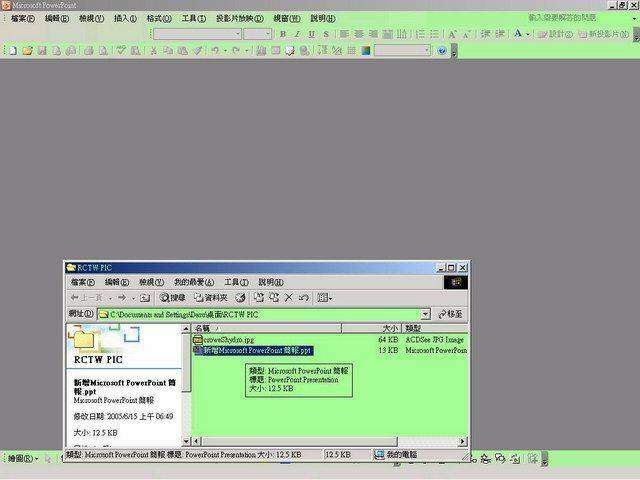The width and height of the screenshot is (640, 480).
Task: Toggle Bold formatting
Action: [x=282, y=34]
